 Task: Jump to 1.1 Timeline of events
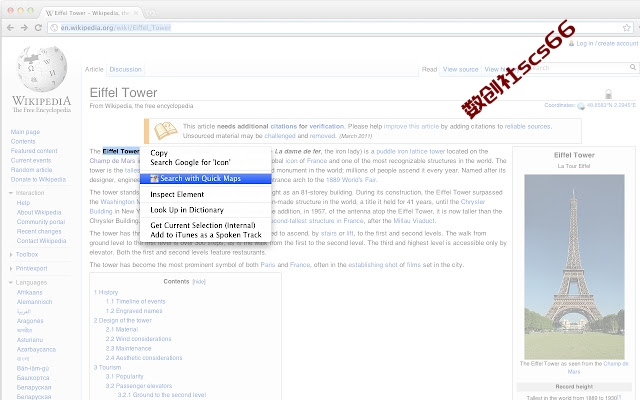pos(136,301)
